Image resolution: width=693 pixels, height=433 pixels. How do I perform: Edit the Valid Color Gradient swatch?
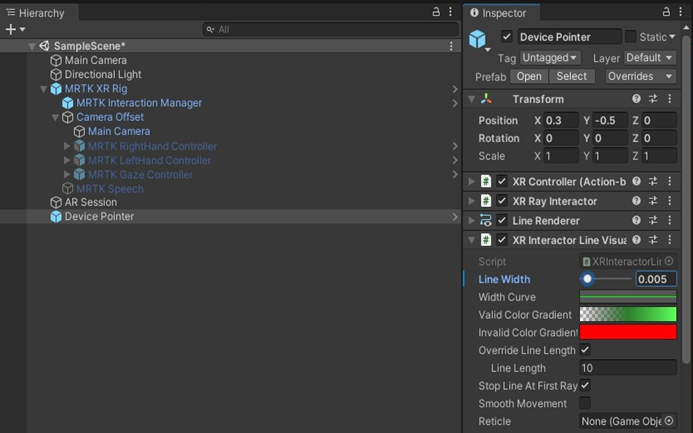coord(628,314)
